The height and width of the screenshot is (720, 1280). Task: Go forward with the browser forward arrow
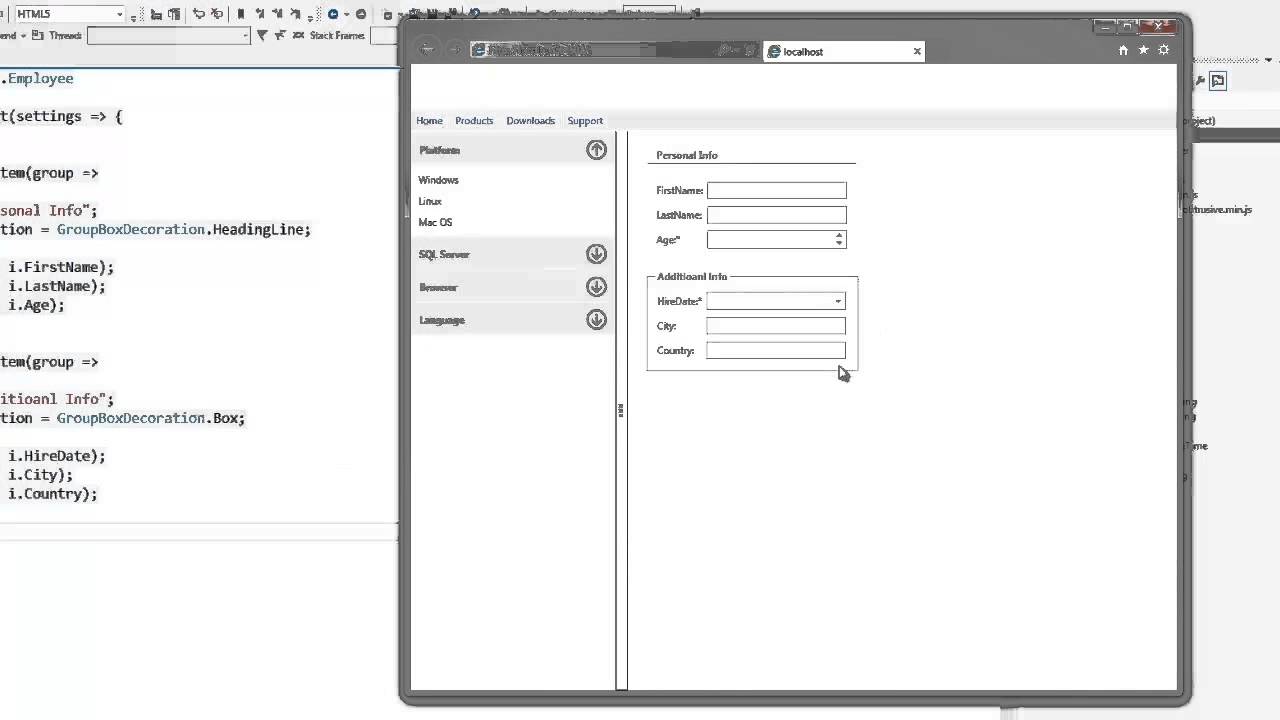pyautogui.click(x=453, y=49)
